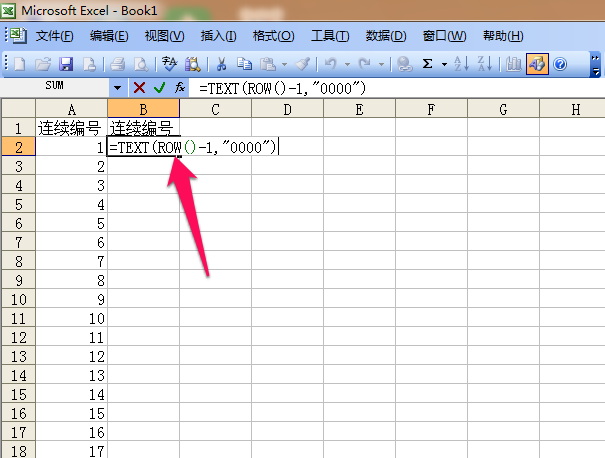Select column D header
Image resolution: width=605 pixels, height=458 pixels.
pos(287,109)
